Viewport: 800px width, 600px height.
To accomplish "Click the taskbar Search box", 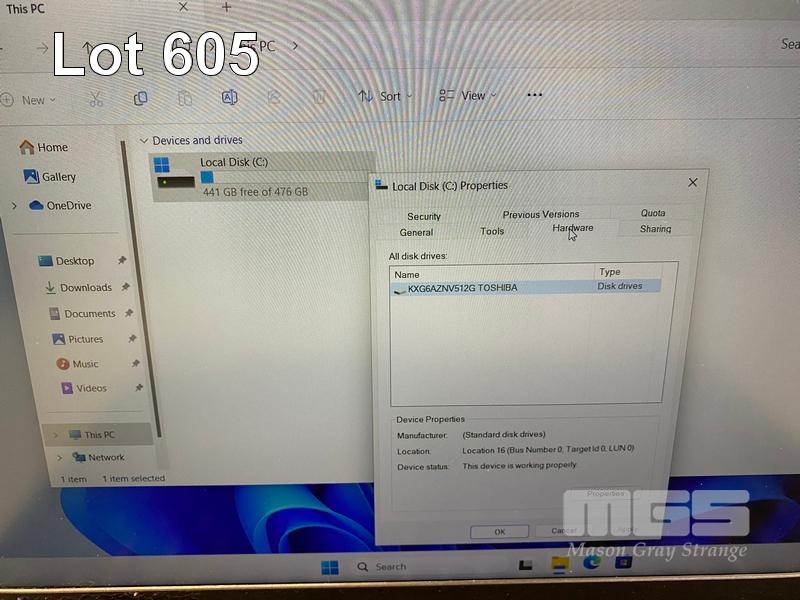I will point(390,567).
